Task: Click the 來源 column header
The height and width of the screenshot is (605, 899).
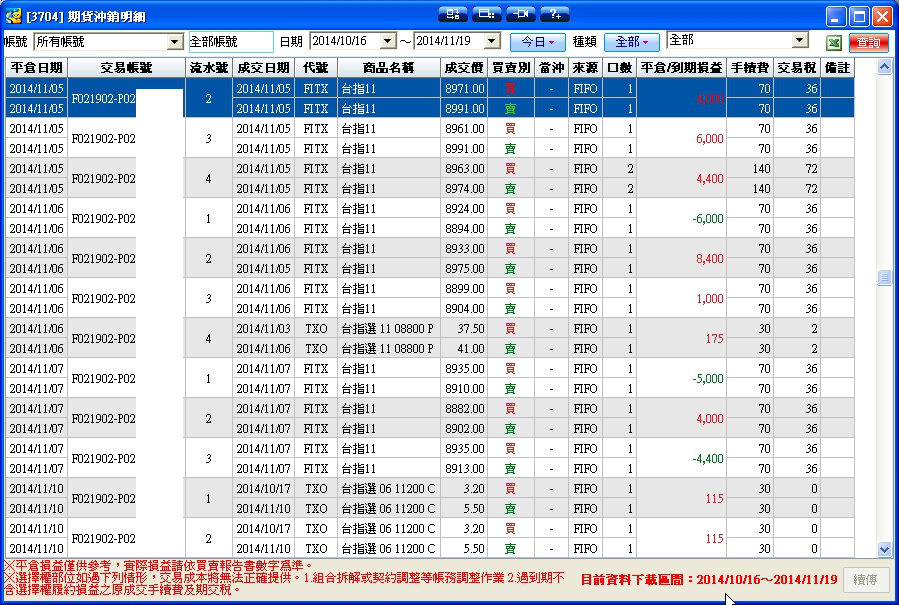Action: (x=585, y=68)
